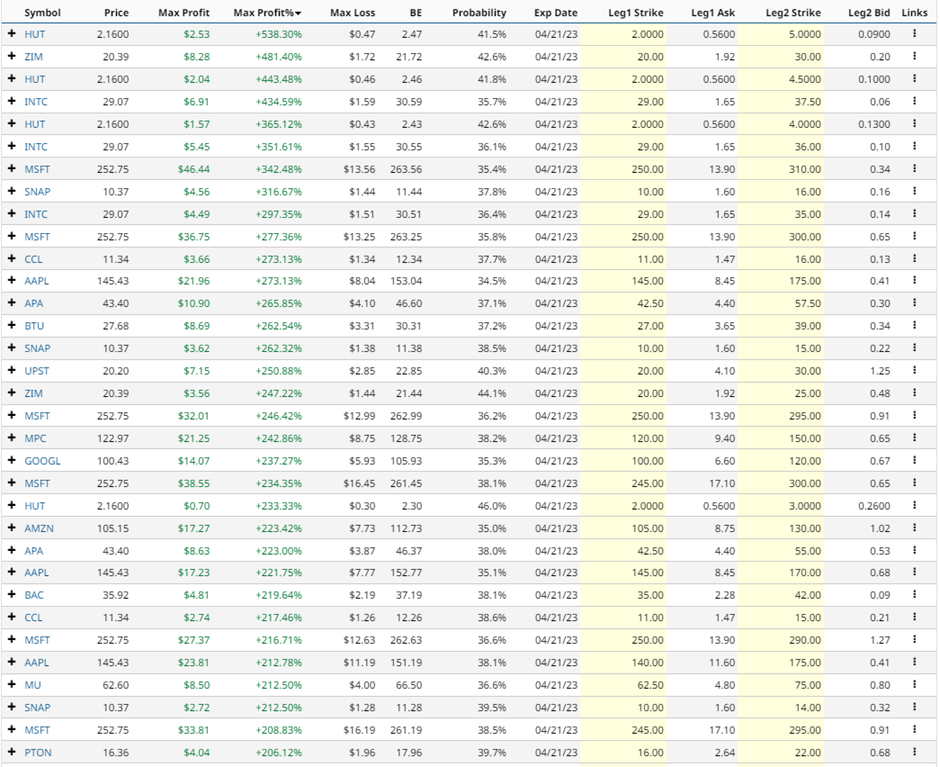Expand the BTU row details
Screen dimensions: 940x767
11,325
